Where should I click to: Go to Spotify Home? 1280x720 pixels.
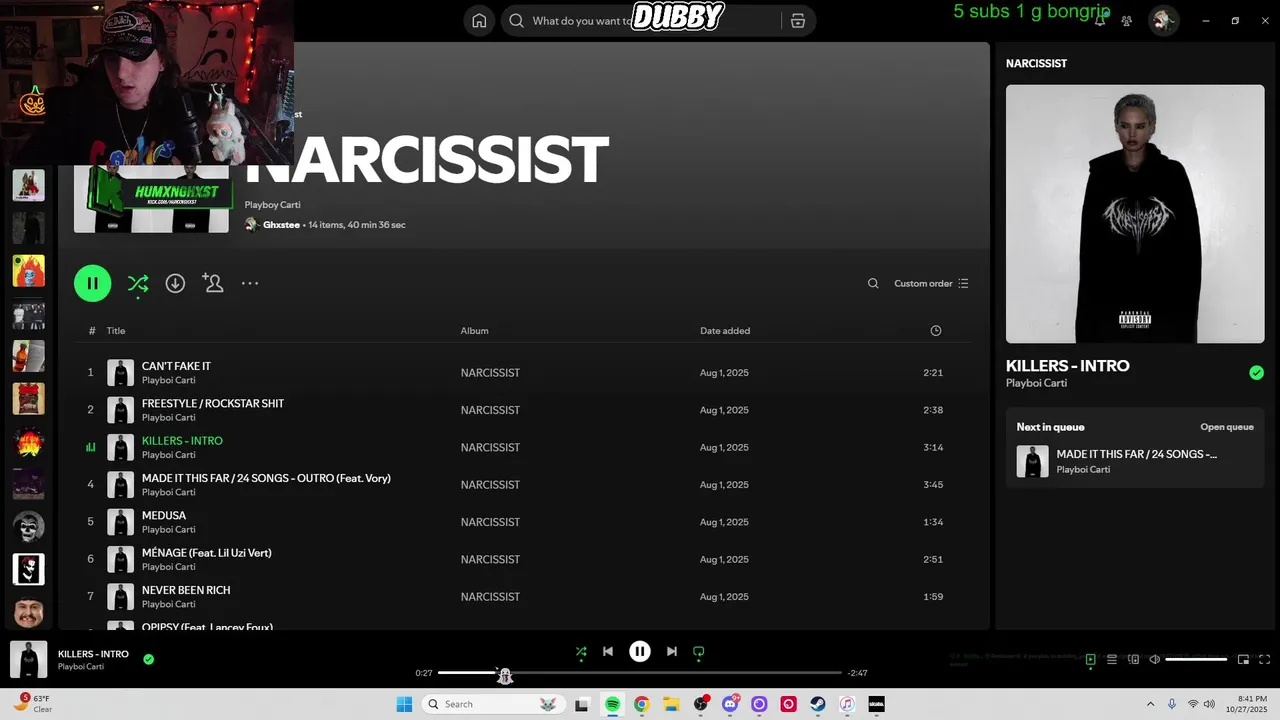[x=480, y=20]
